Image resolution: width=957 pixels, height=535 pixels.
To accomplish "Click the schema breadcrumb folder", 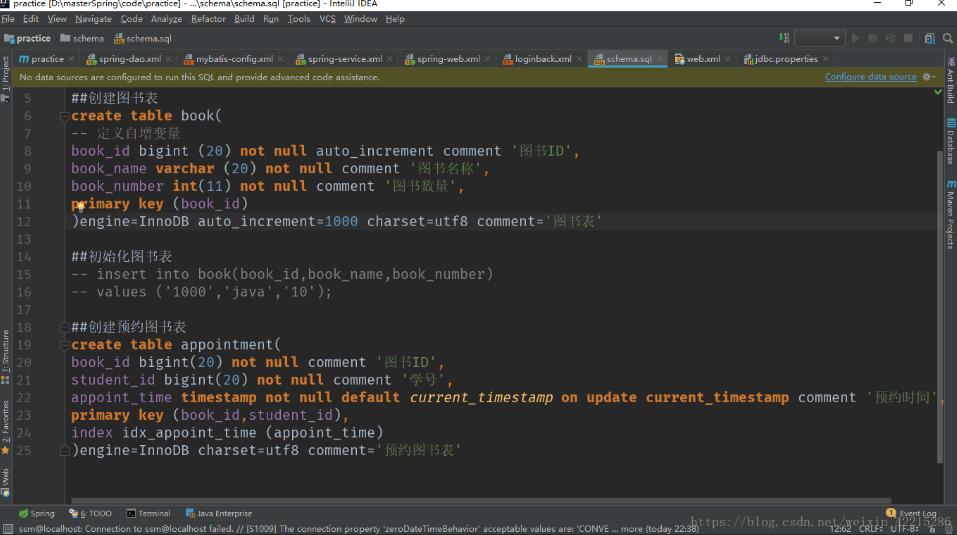I will (83, 39).
